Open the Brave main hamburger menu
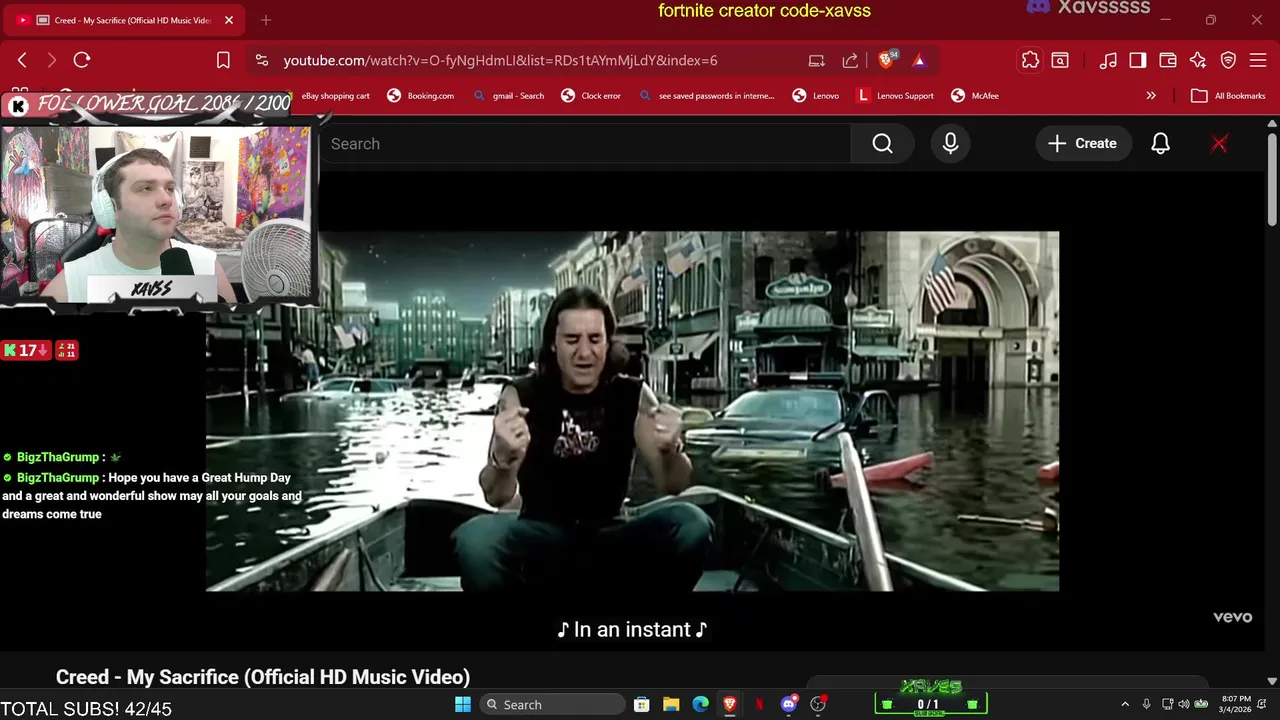The width and height of the screenshot is (1280, 720). (x=1258, y=60)
